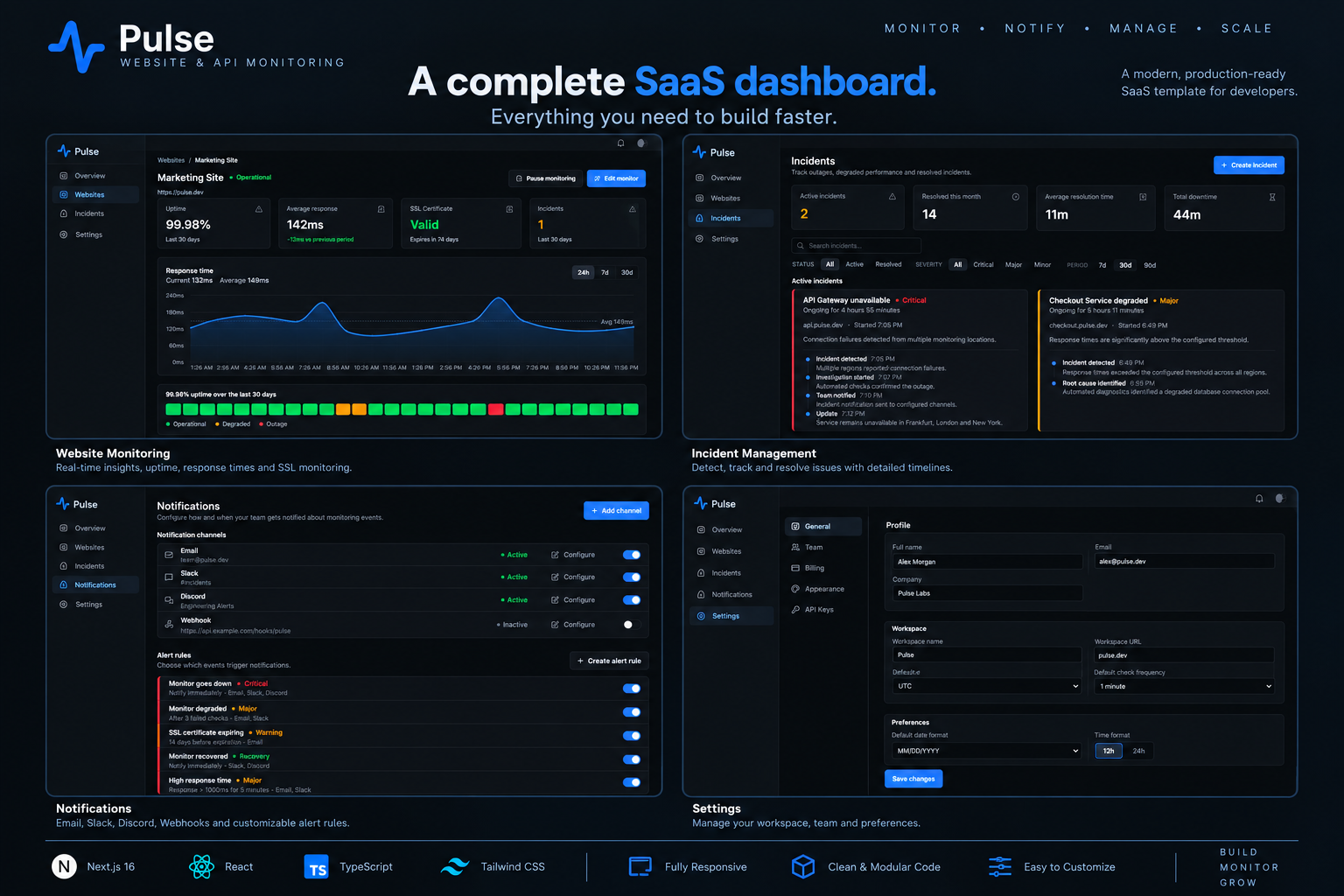Toggle the High response time alert rule

[632, 783]
